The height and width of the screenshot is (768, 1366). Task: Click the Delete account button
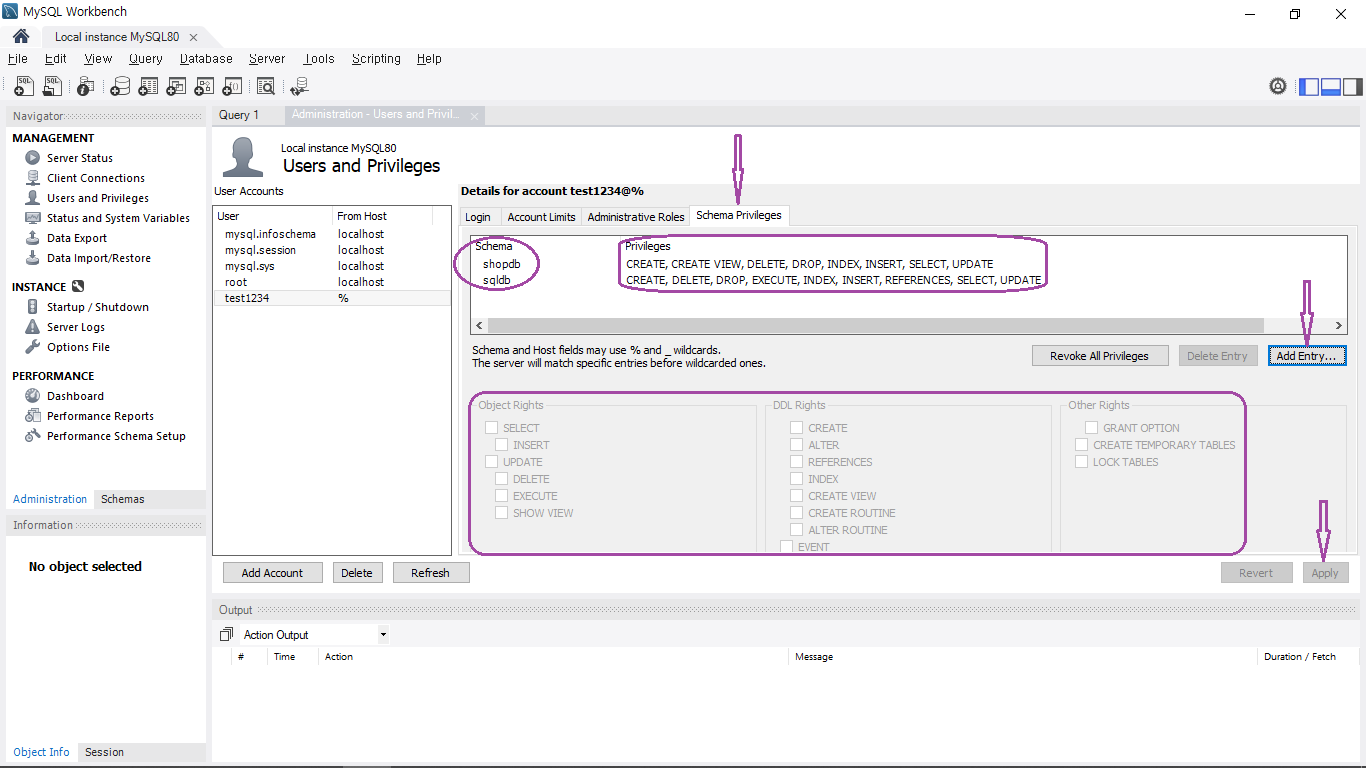click(x=357, y=573)
